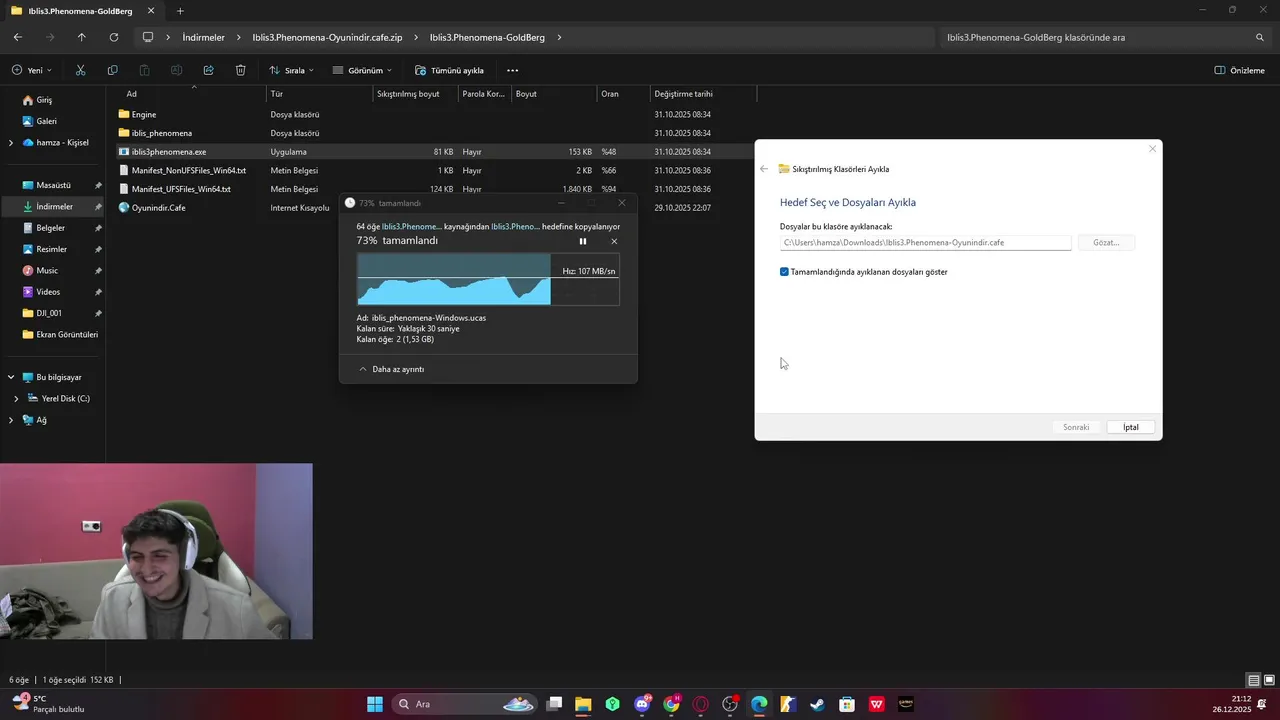The image size is (1280, 720).
Task: Select the iblis3phenomena.exe file row
Action: click(x=435, y=152)
